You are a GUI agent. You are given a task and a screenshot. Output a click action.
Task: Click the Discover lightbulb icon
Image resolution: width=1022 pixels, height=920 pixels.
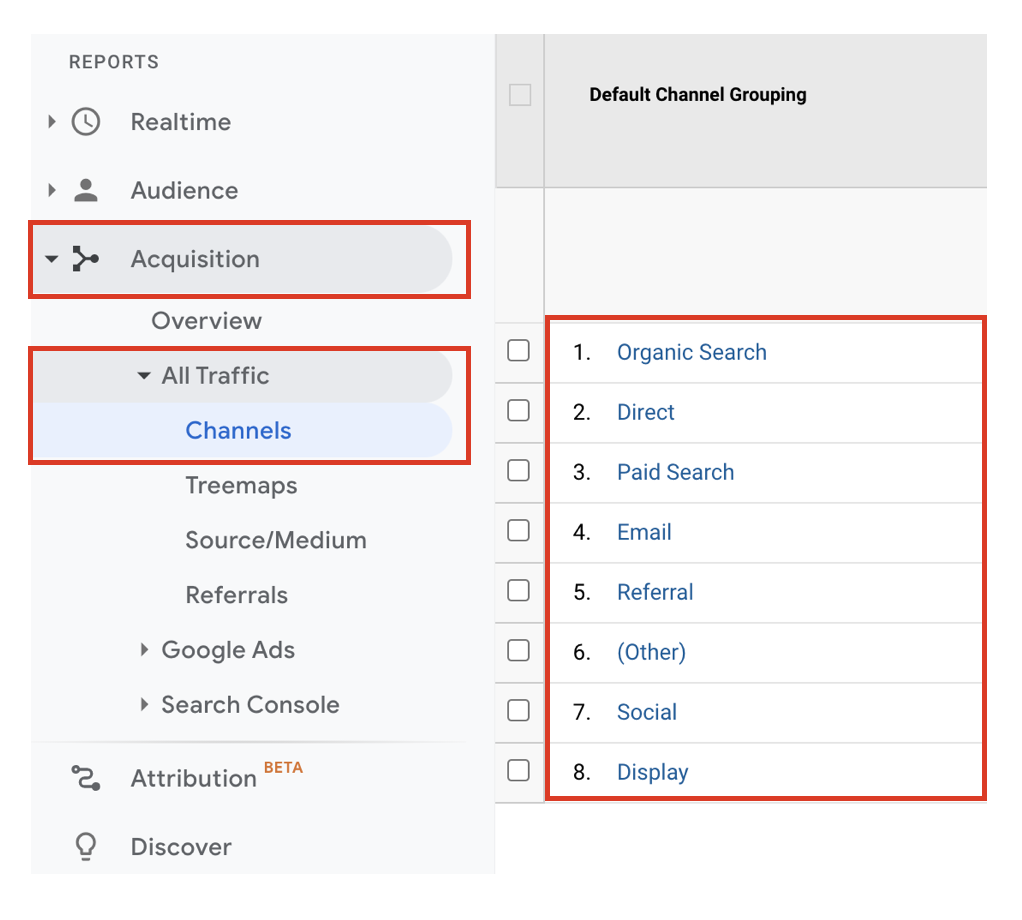(x=85, y=846)
